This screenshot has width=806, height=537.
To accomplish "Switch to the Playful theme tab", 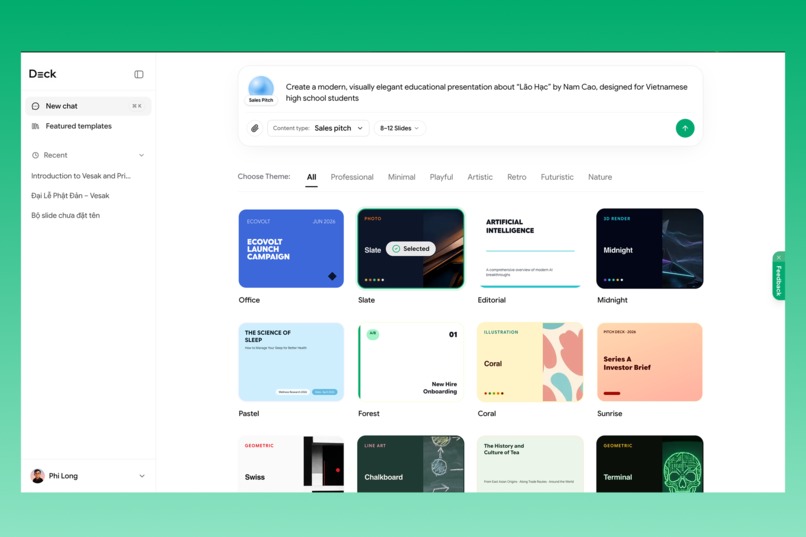I will pyautogui.click(x=442, y=177).
